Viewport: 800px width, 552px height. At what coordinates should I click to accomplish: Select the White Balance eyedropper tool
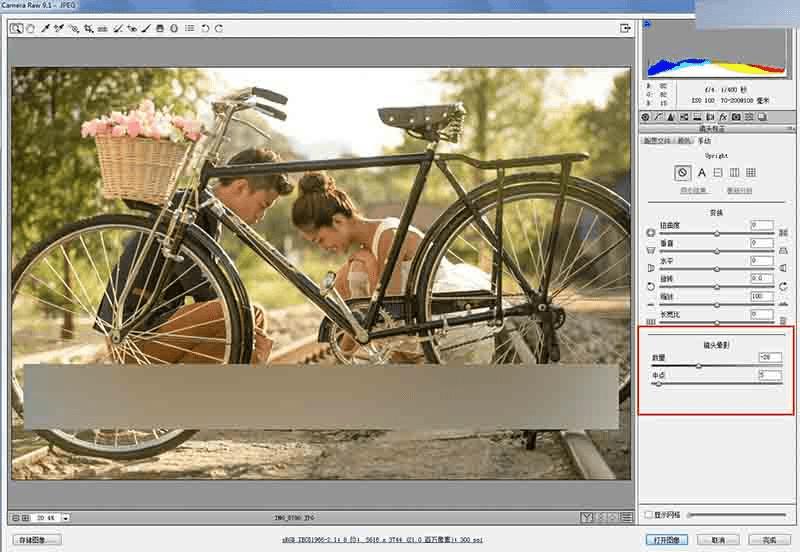pyautogui.click(x=45, y=29)
